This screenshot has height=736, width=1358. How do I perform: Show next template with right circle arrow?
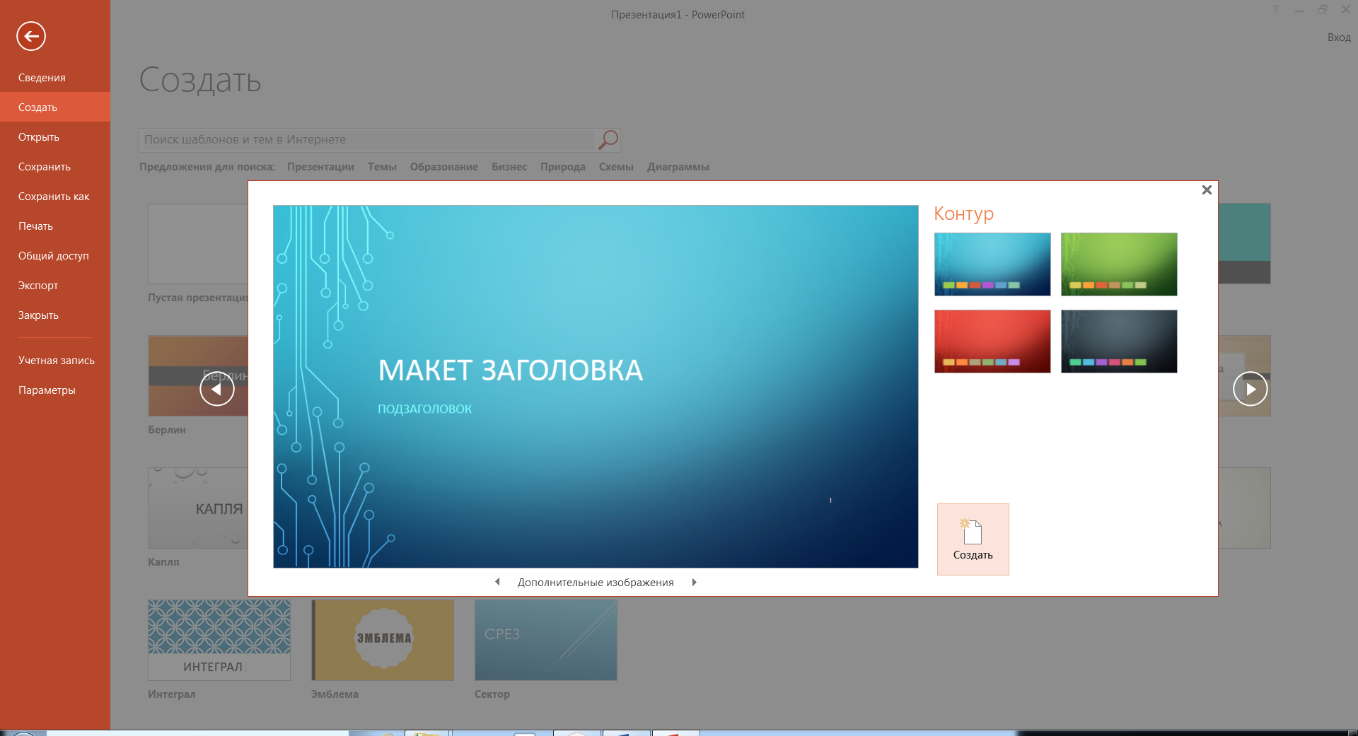[x=1250, y=388]
